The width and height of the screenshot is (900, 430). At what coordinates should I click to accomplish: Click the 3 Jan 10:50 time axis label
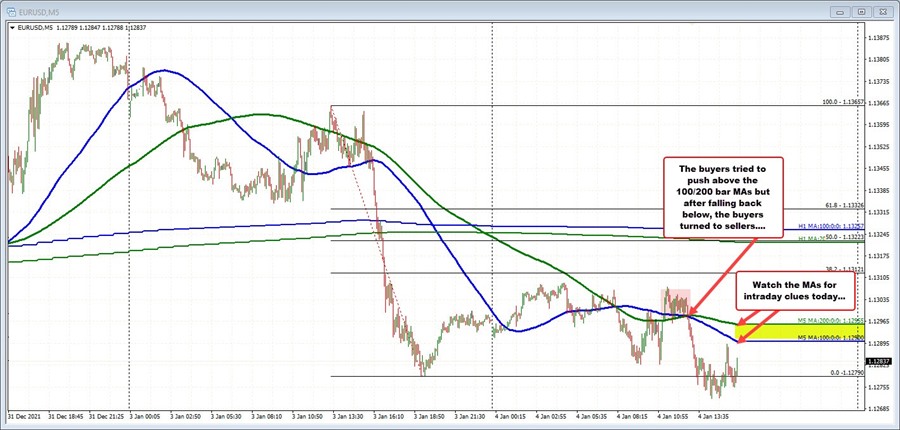pos(309,419)
